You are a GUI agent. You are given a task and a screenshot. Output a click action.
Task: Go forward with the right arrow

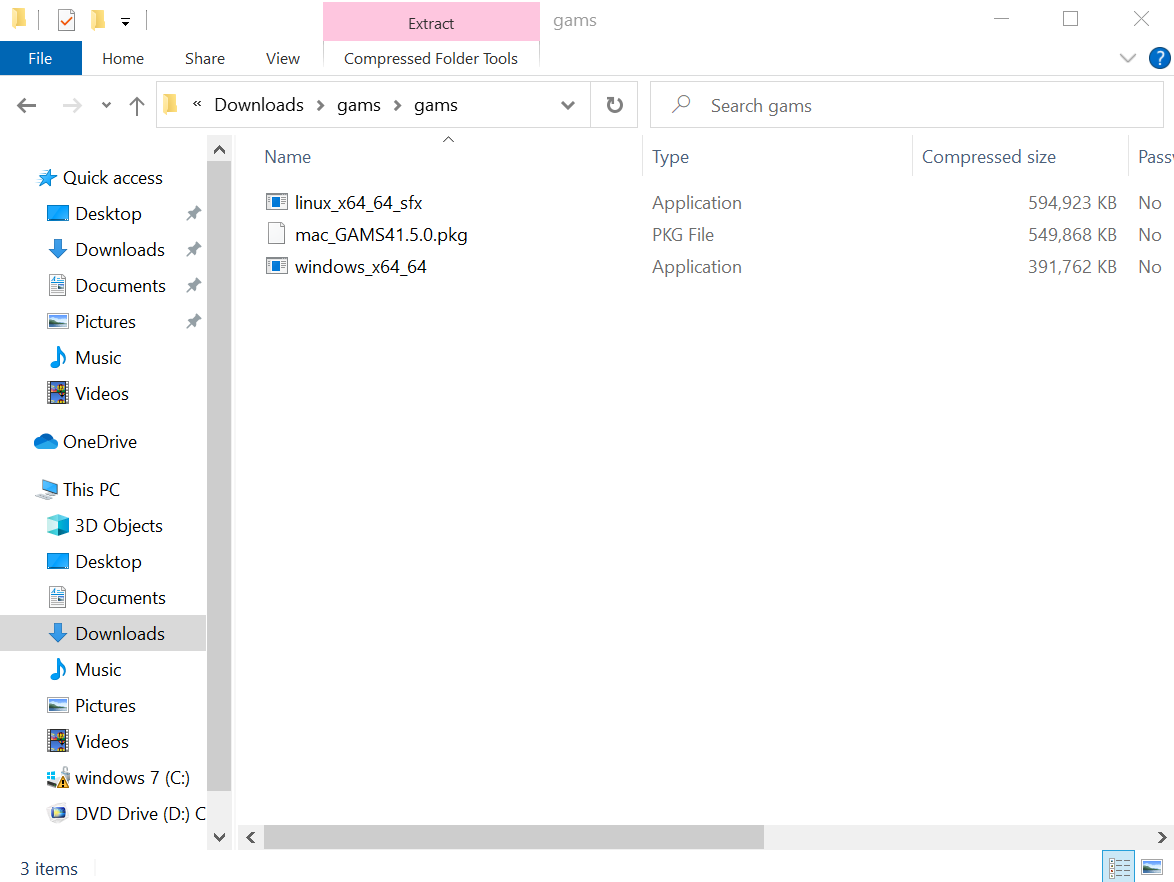click(72, 106)
